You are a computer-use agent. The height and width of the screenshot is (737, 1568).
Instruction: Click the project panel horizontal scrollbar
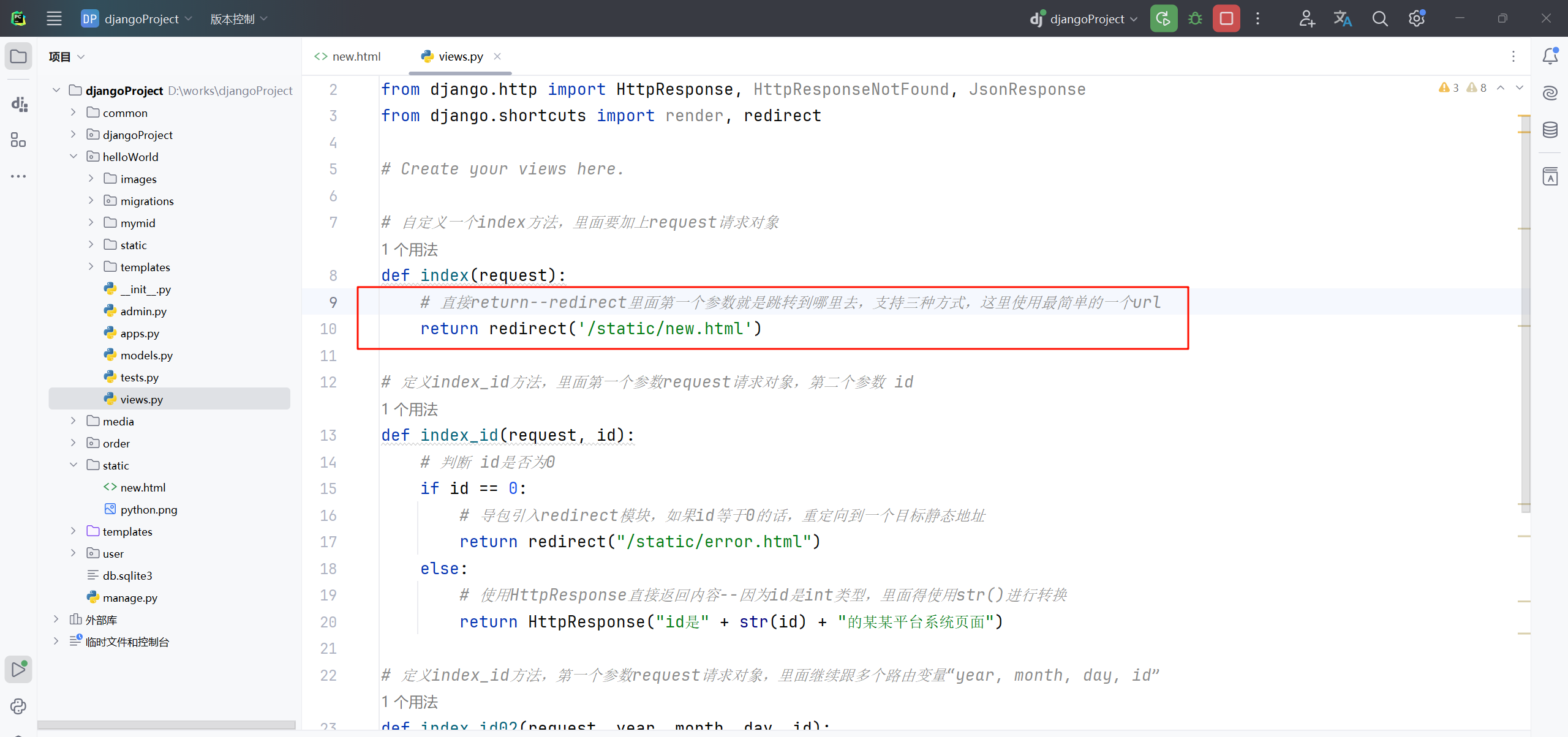pos(167,725)
